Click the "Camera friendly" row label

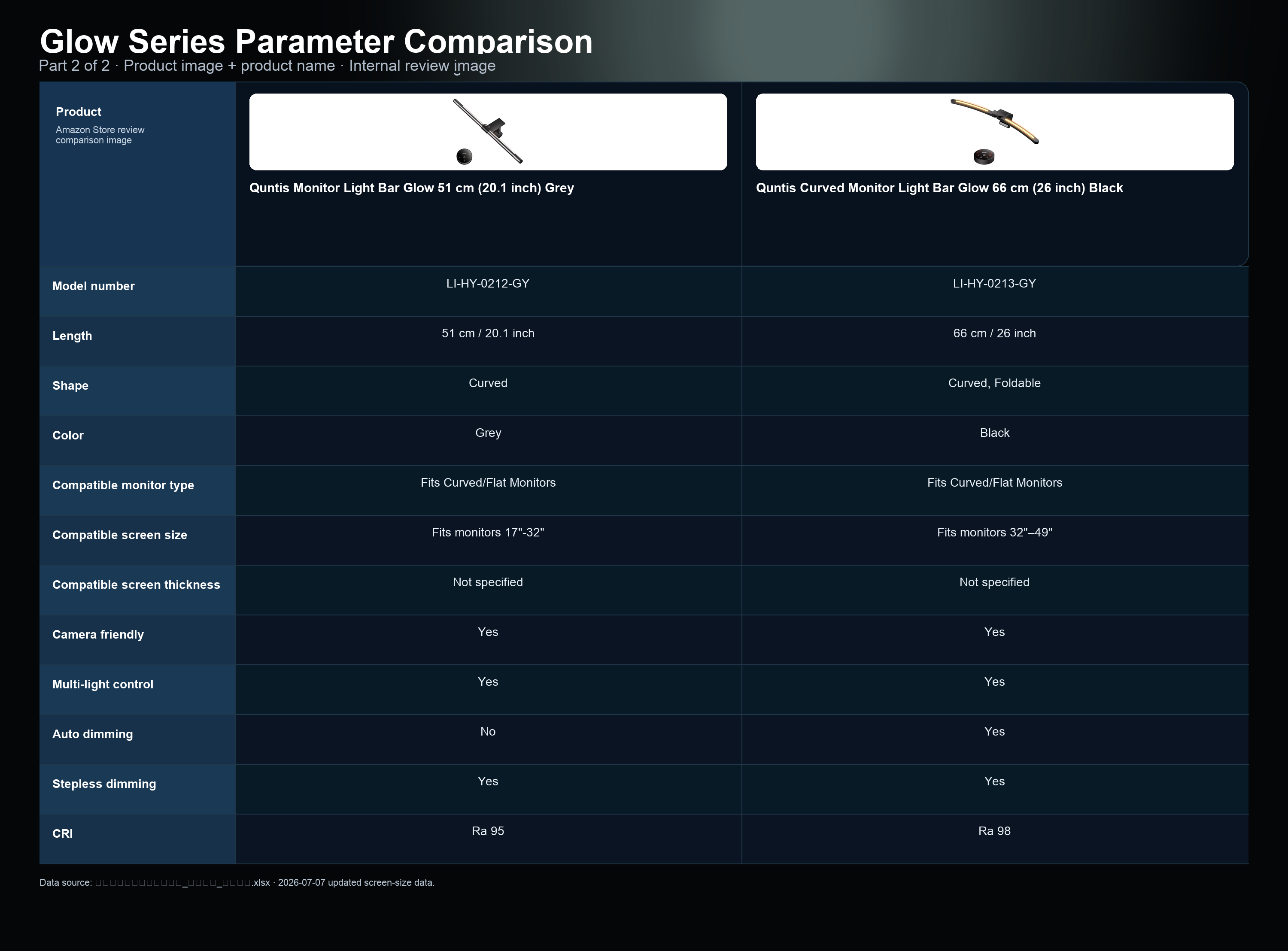(98, 634)
